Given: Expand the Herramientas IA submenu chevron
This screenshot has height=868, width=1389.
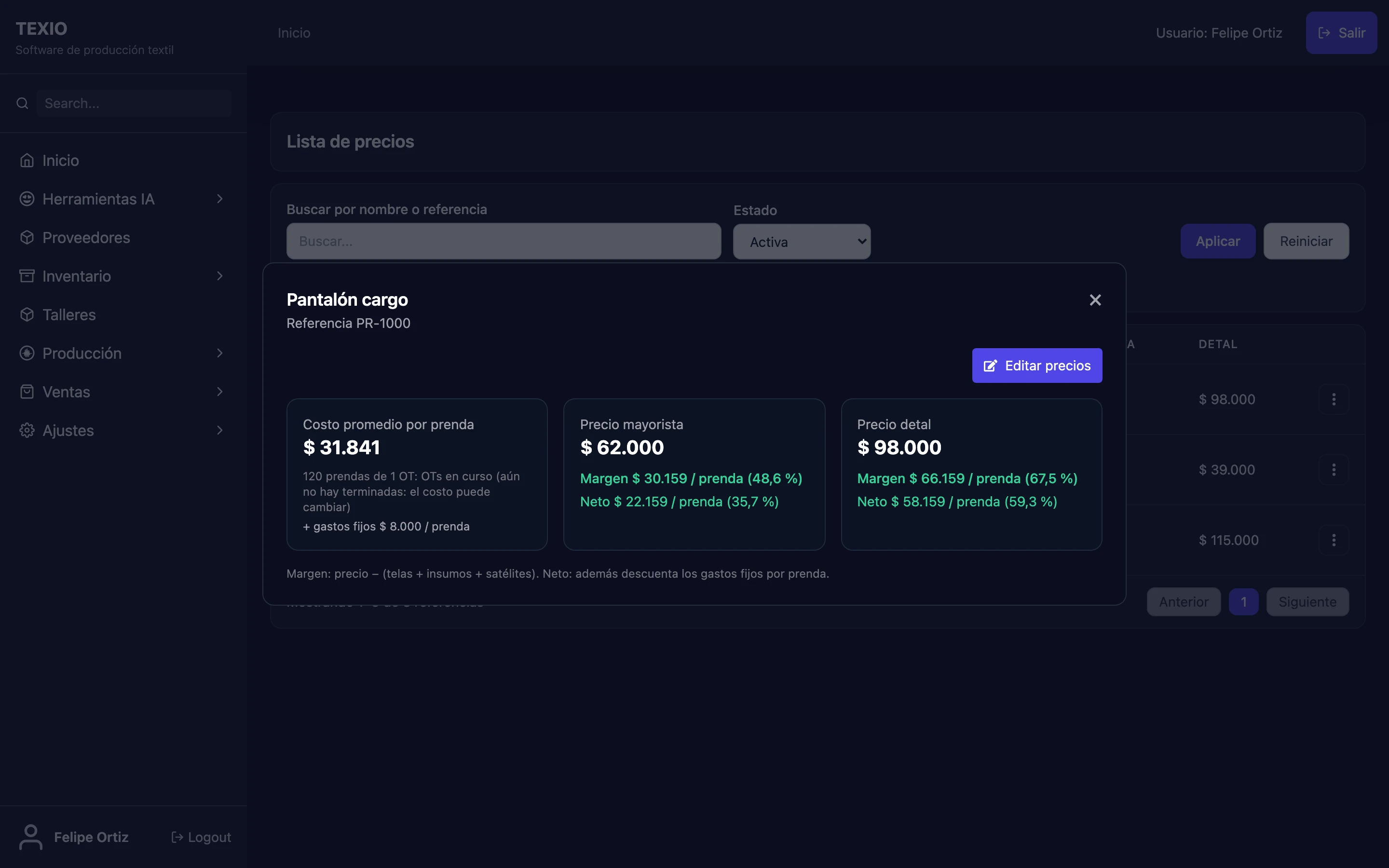Looking at the screenshot, I should pos(220,199).
